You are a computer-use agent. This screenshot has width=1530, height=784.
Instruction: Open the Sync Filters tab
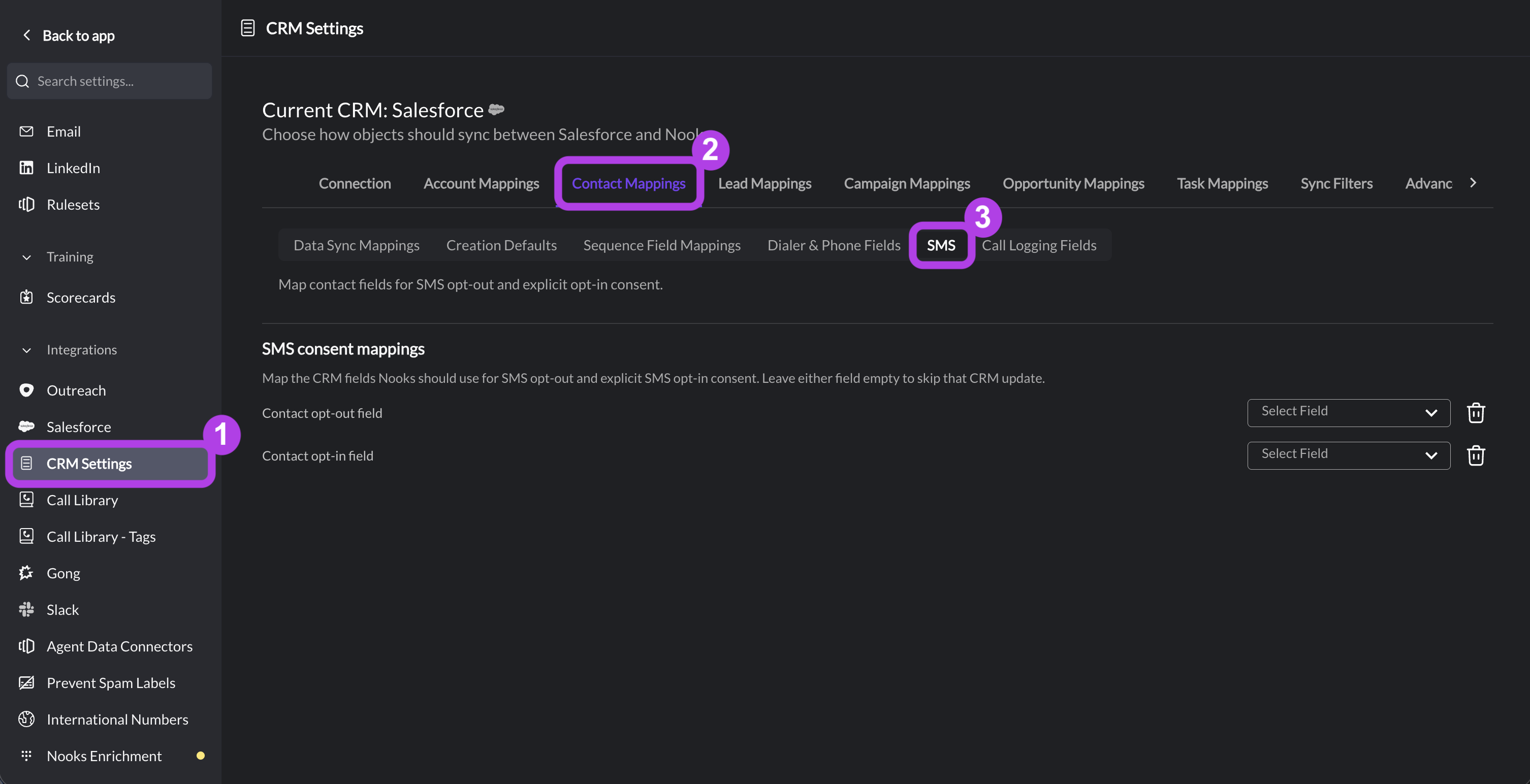[x=1336, y=183]
